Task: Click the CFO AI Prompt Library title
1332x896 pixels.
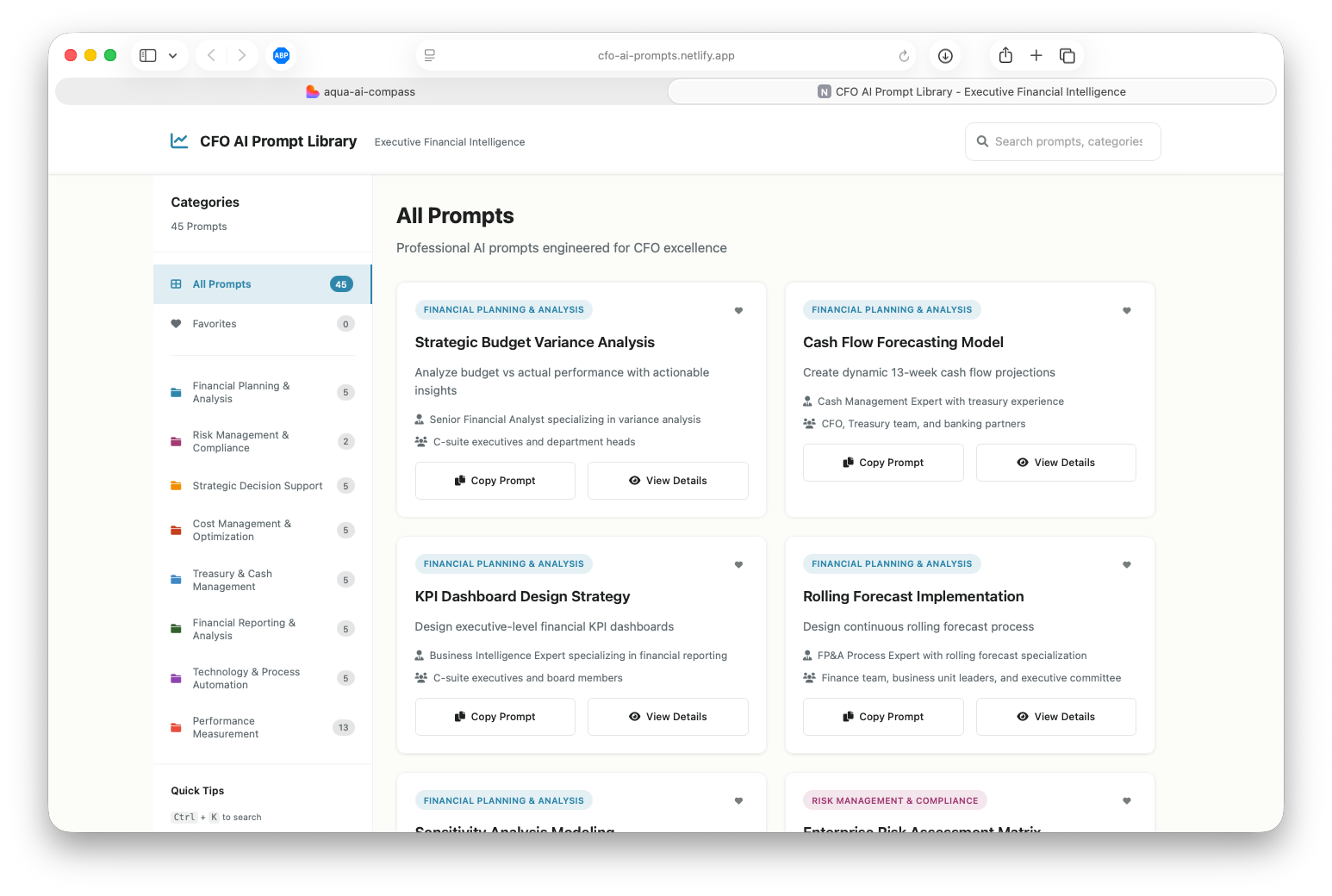Action: [x=278, y=141]
